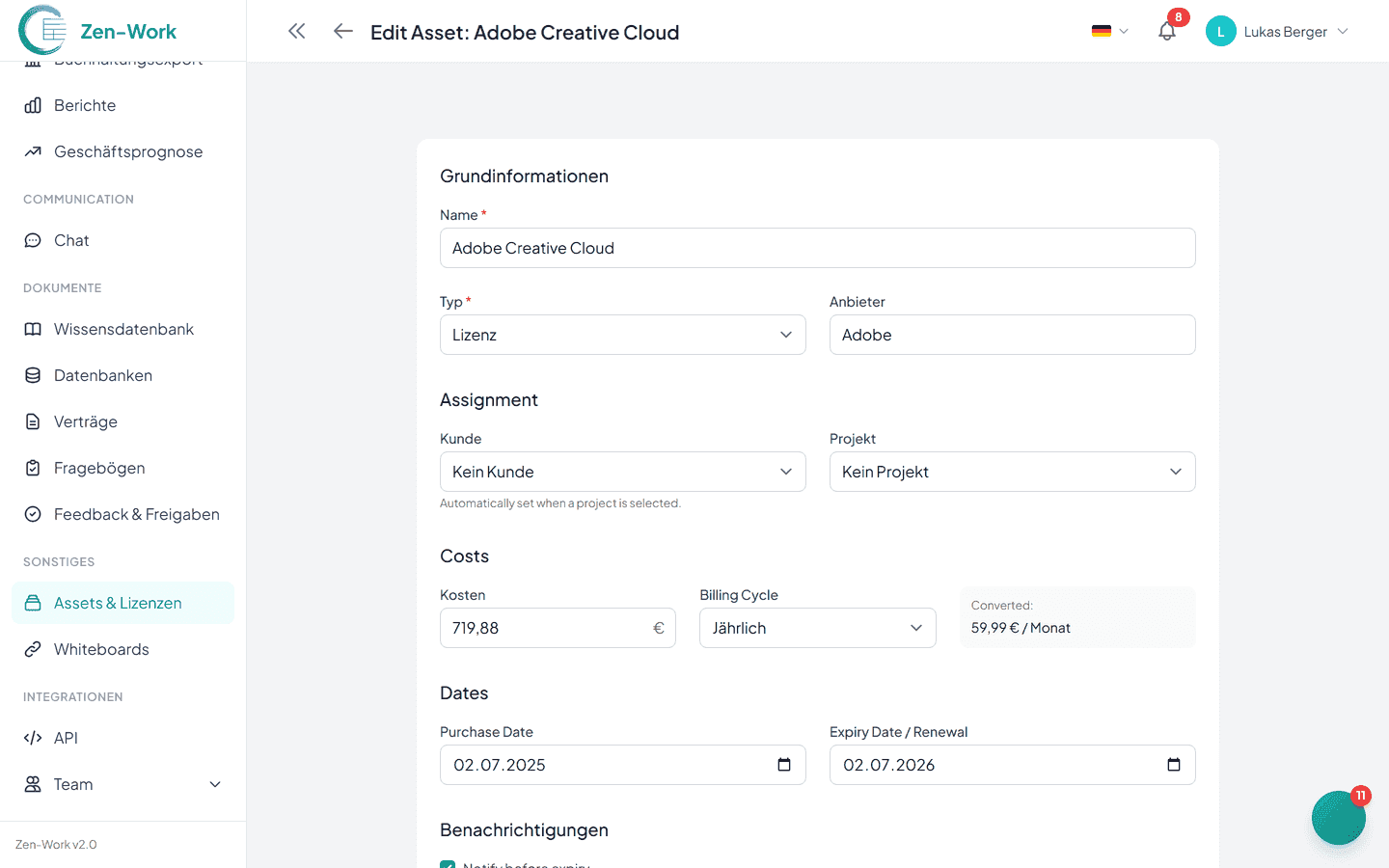Open Berichte in the sidebar

(x=123, y=105)
